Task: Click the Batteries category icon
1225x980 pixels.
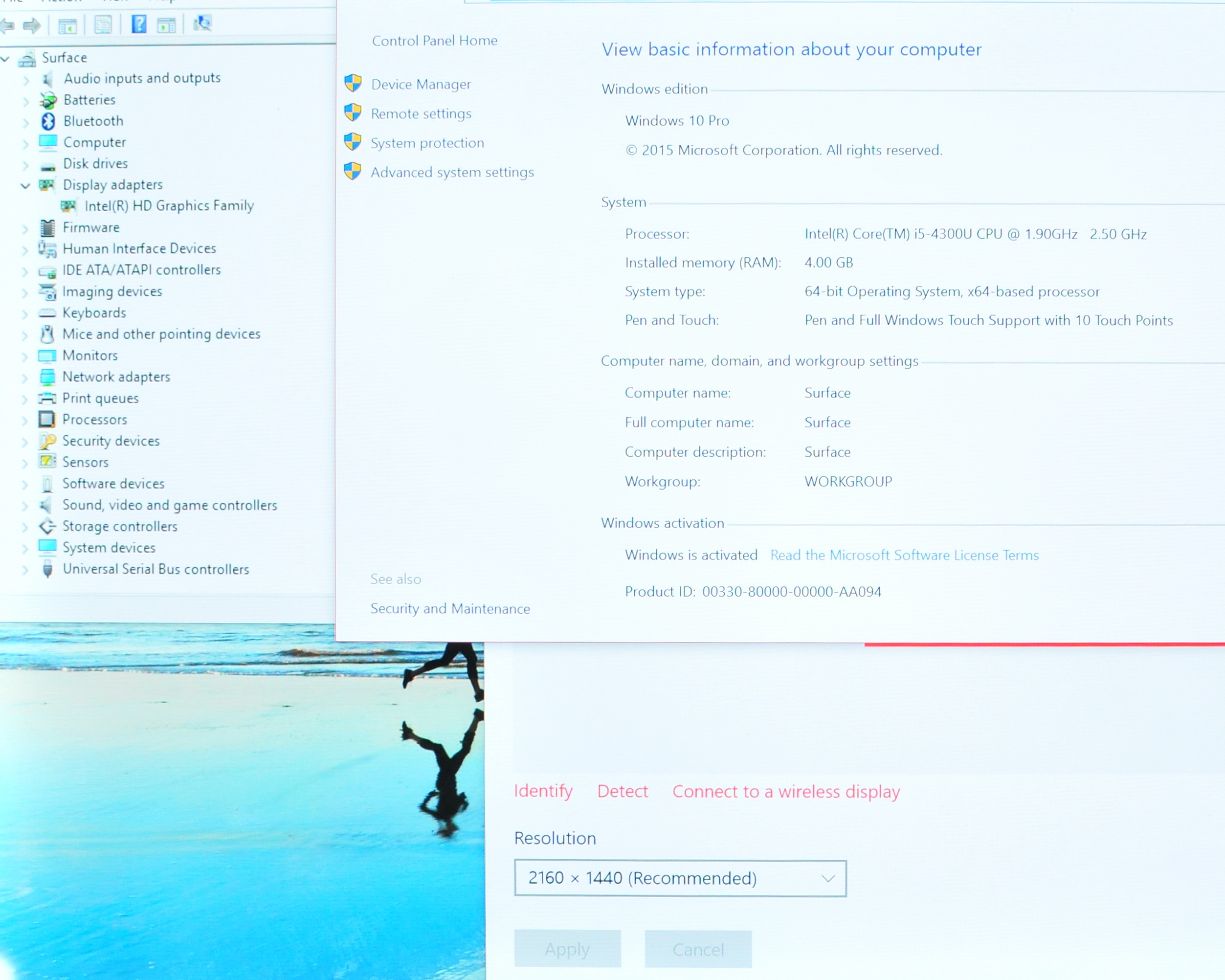Action: point(48,101)
